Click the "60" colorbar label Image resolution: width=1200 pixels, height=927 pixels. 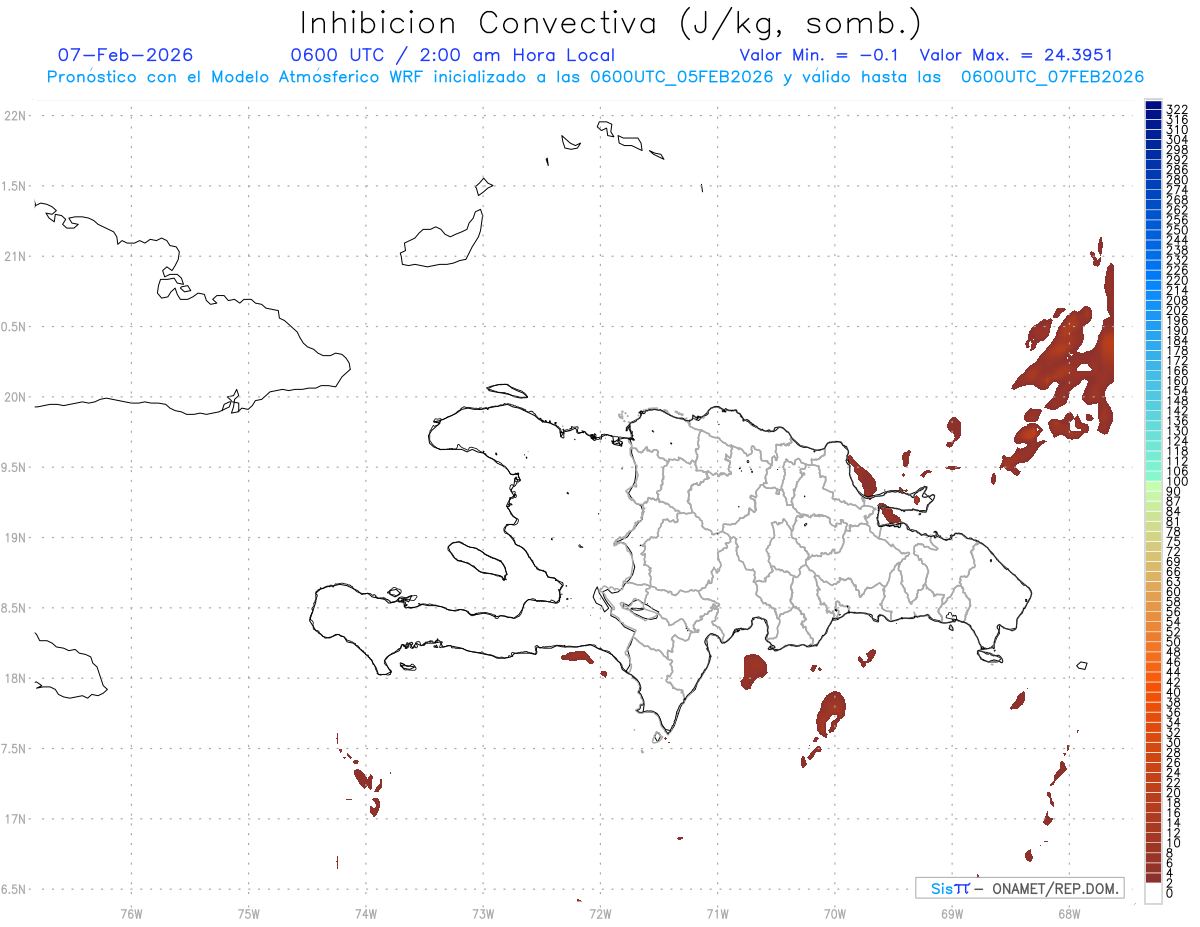coord(1174,592)
